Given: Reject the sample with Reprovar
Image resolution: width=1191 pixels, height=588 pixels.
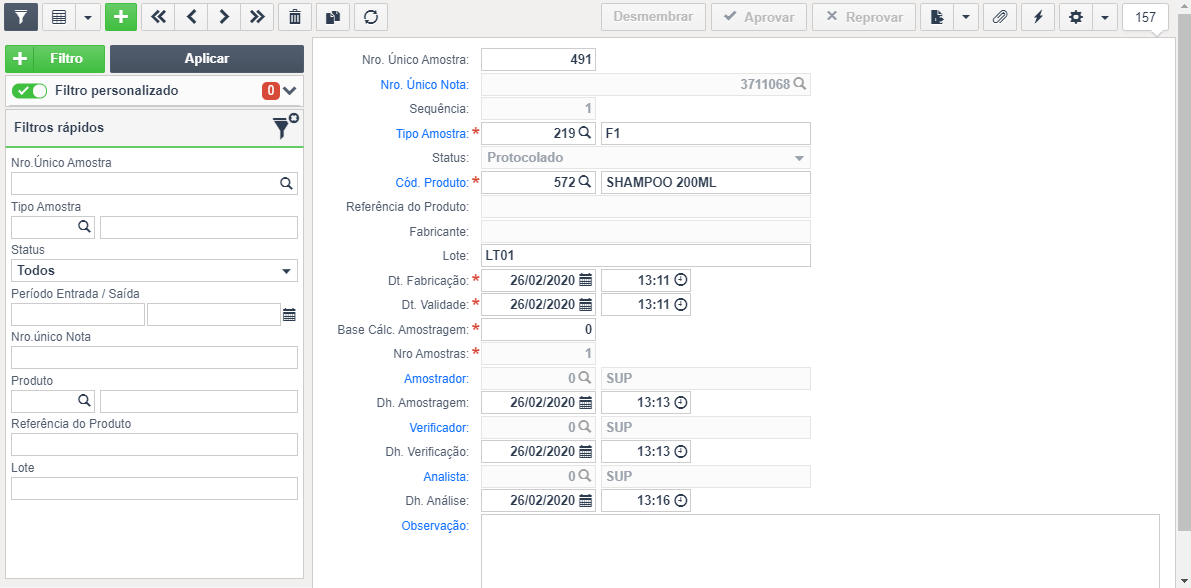Looking at the screenshot, I should (864, 17).
